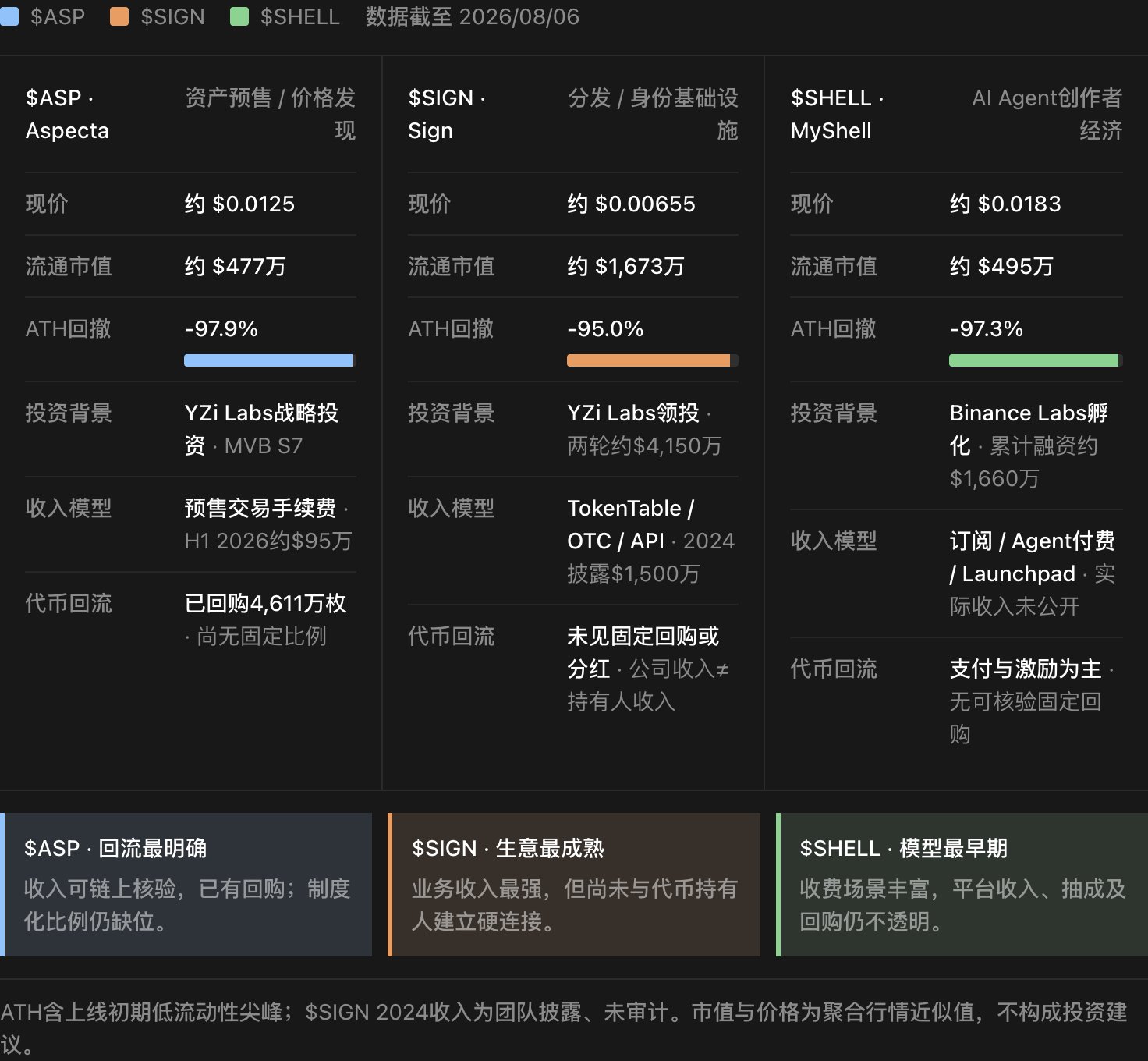Select the $SIGN legend label
Image resolution: width=1148 pixels, height=1061 pixels.
172,16
